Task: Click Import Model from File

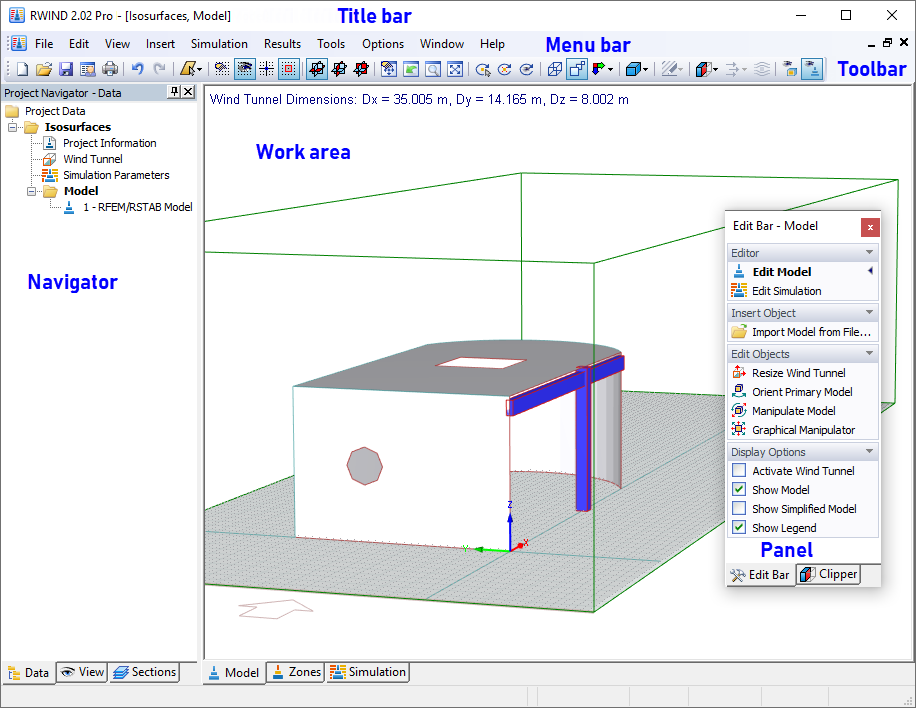Action: pyautogui.click(x=801, y=332)
